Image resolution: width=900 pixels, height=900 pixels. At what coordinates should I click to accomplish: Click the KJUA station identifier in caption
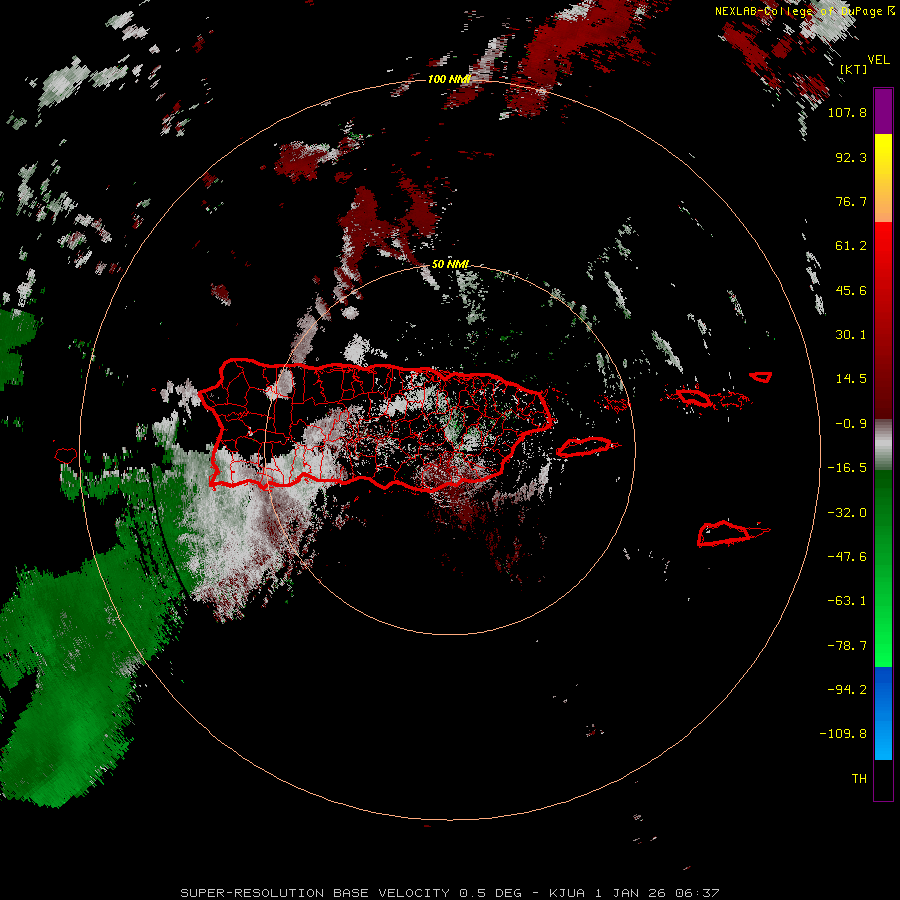[x=567, y=893]
